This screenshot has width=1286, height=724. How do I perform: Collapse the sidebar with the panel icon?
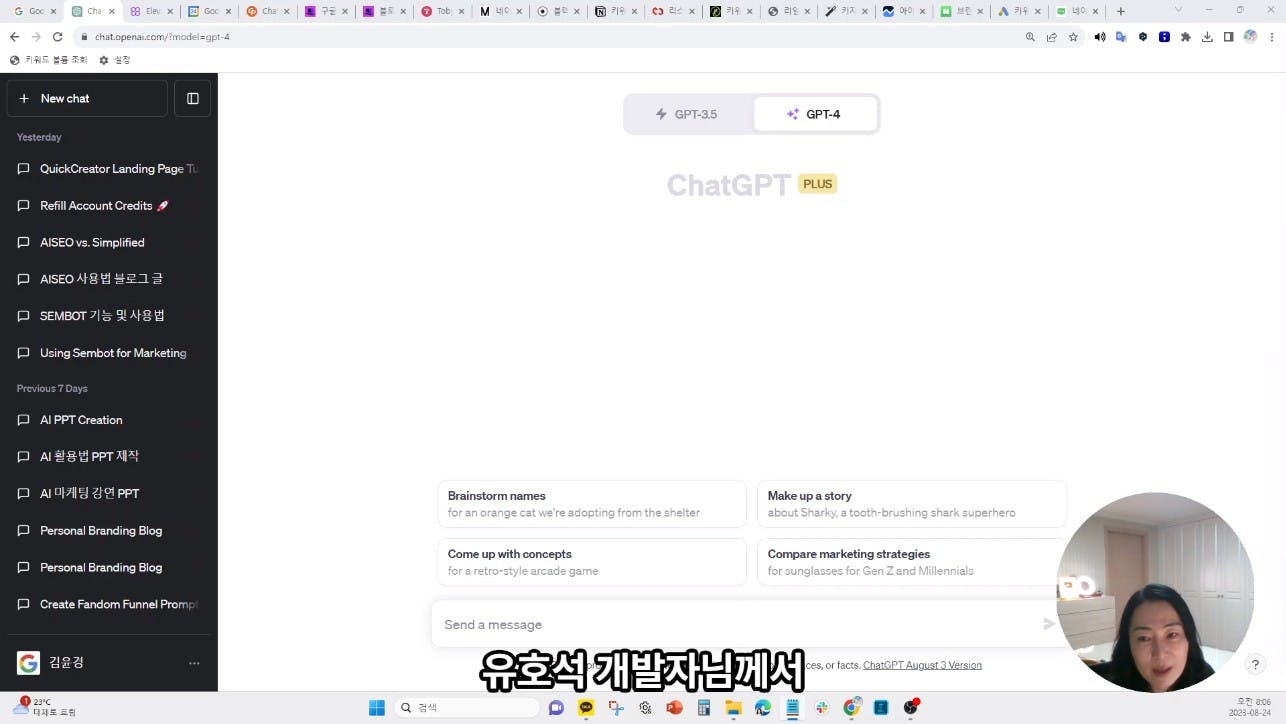193,98
